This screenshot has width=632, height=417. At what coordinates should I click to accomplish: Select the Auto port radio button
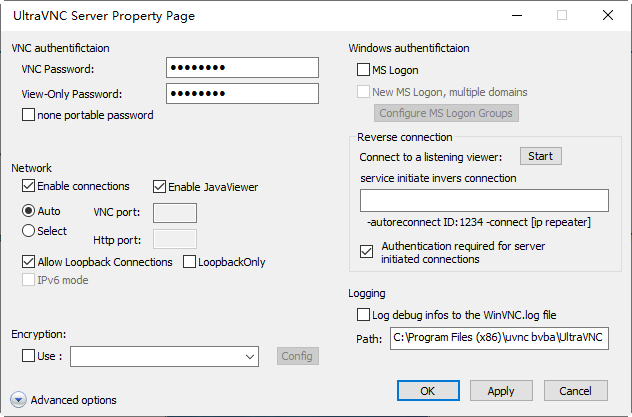click(28, 211)
